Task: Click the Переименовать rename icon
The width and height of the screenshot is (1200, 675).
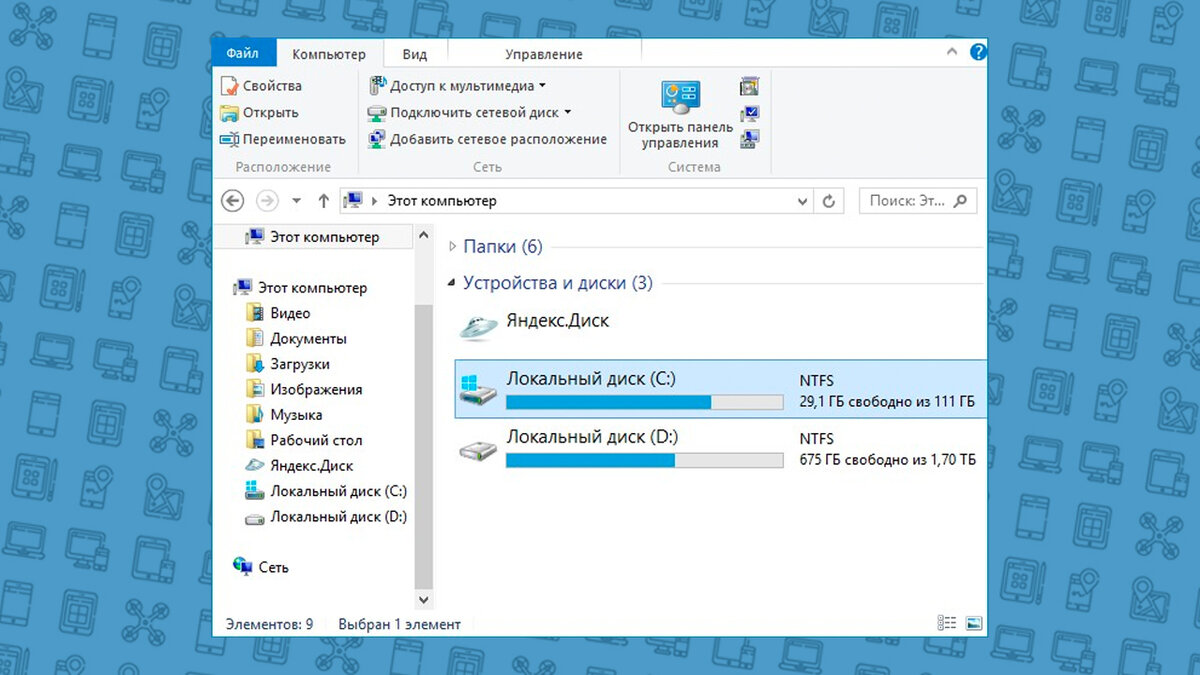Action: (x=229, y=139)
